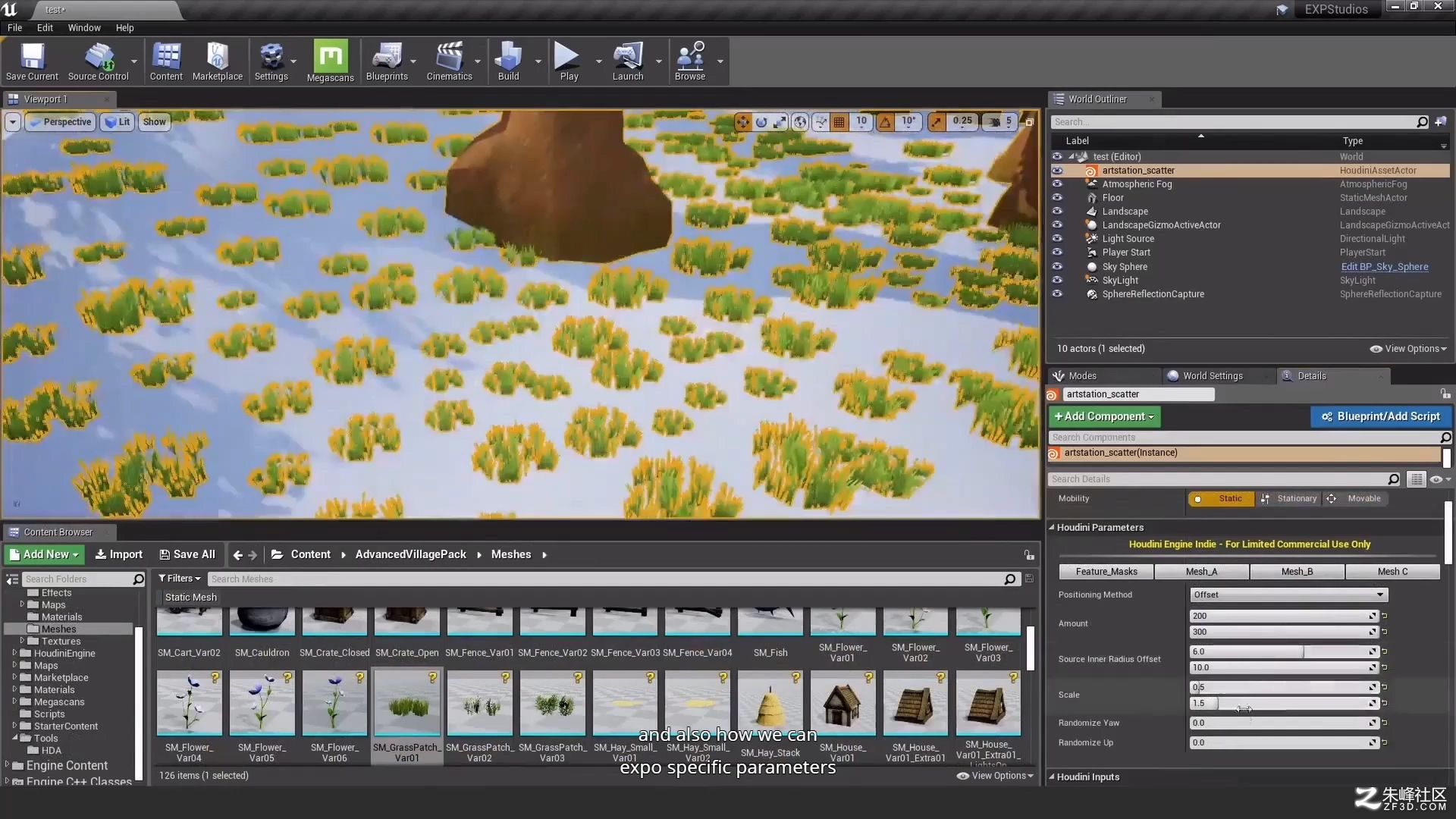Open the Content toolbar icon
The width and height of the screenshot is (1456, 819).
click(x=166, y=61)
